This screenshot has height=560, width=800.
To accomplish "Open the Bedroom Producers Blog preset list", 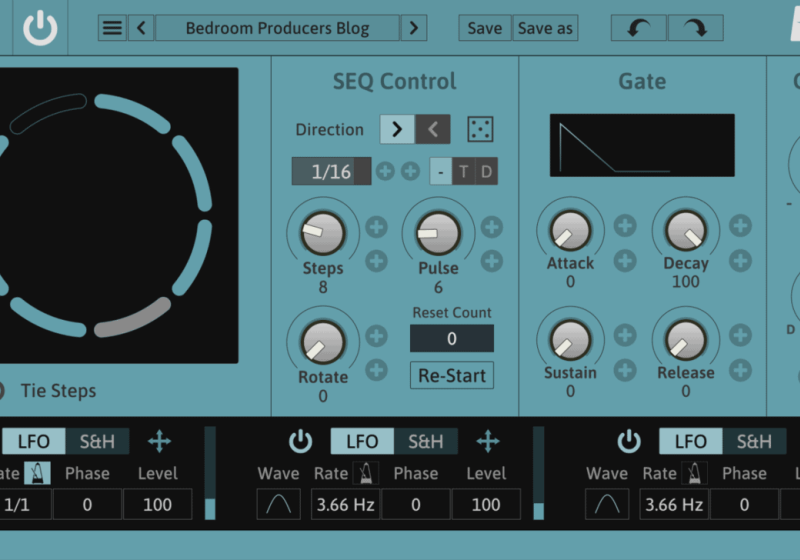I will (277, 28).
